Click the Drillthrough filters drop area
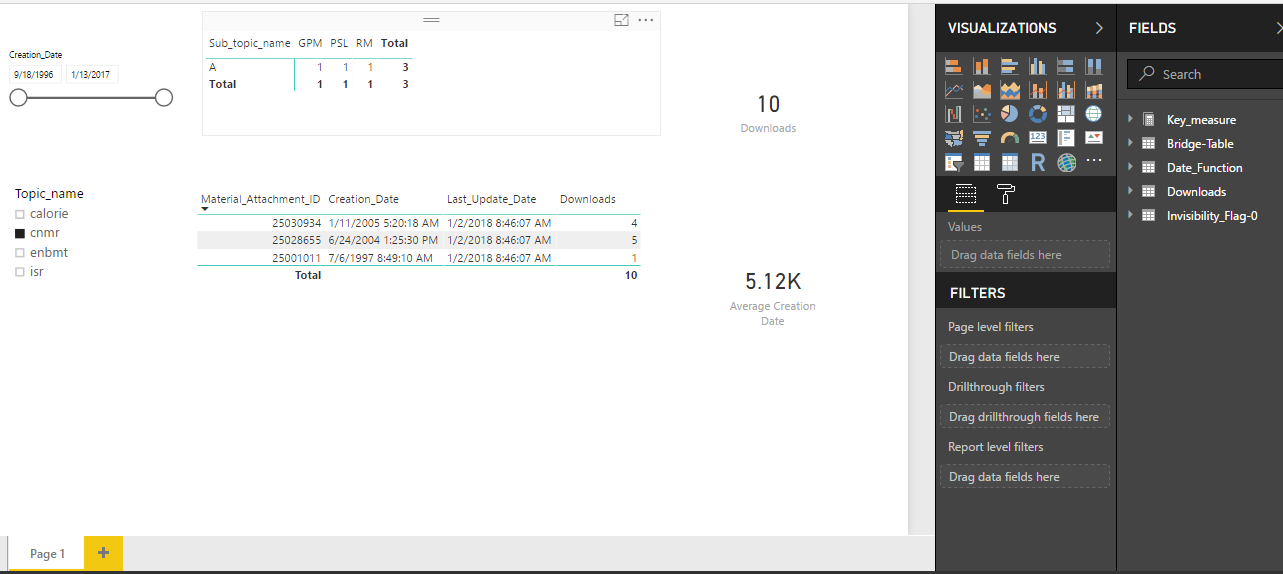Image resolution: width=1283 pixels, height=574 pixels. [1025, 417]
